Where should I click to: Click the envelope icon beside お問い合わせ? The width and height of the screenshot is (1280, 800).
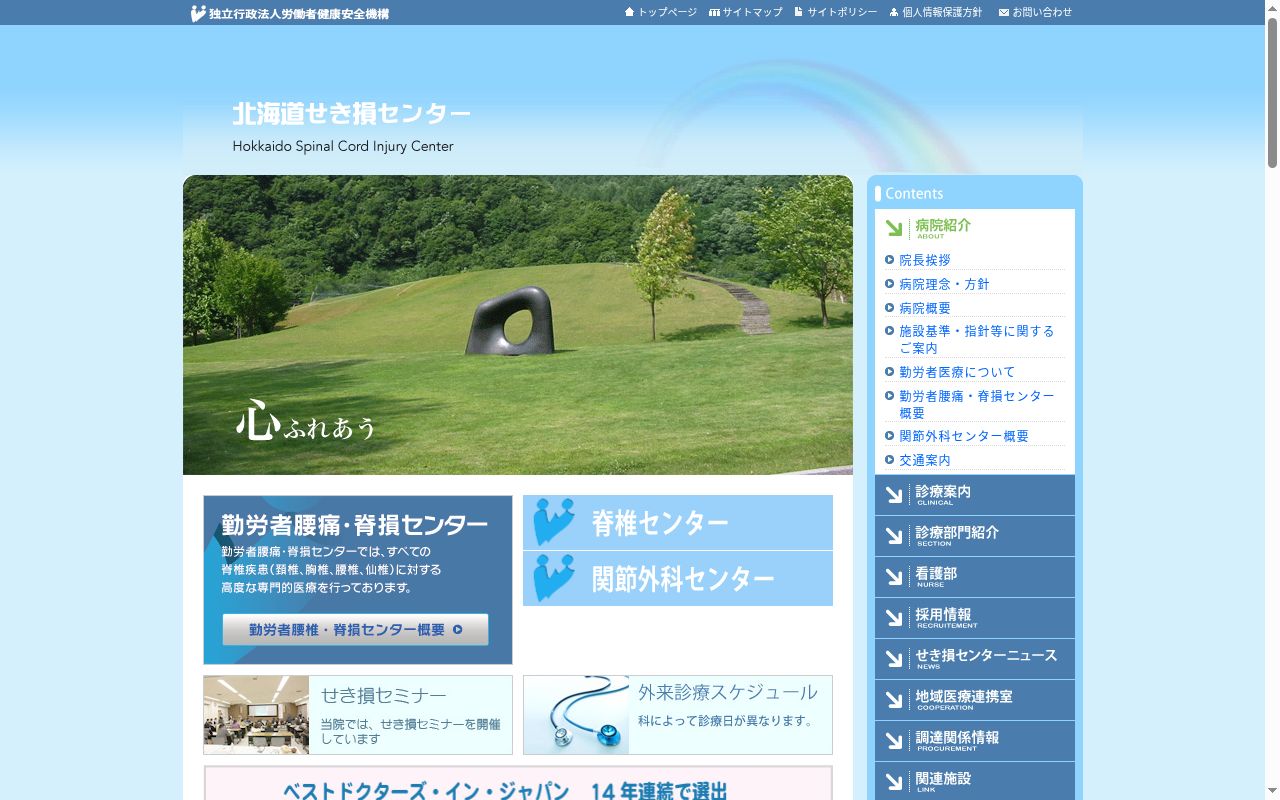click(x=1004, y=13)
